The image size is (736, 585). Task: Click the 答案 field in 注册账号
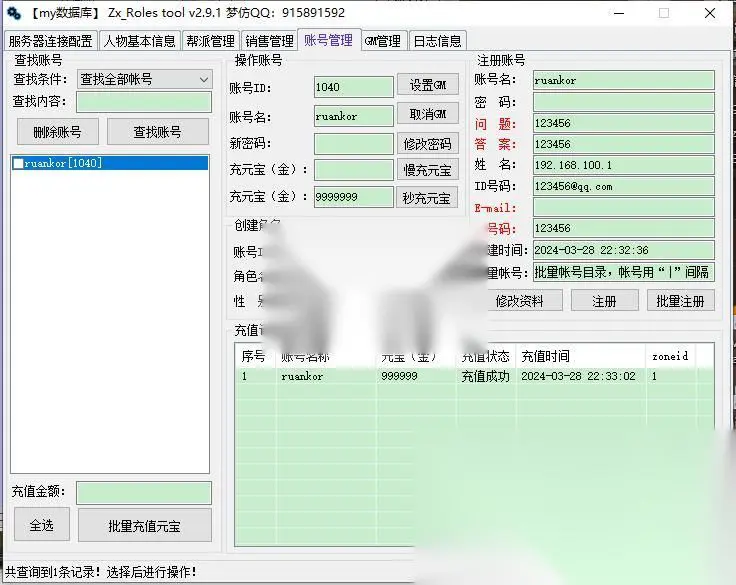[624, 144]
